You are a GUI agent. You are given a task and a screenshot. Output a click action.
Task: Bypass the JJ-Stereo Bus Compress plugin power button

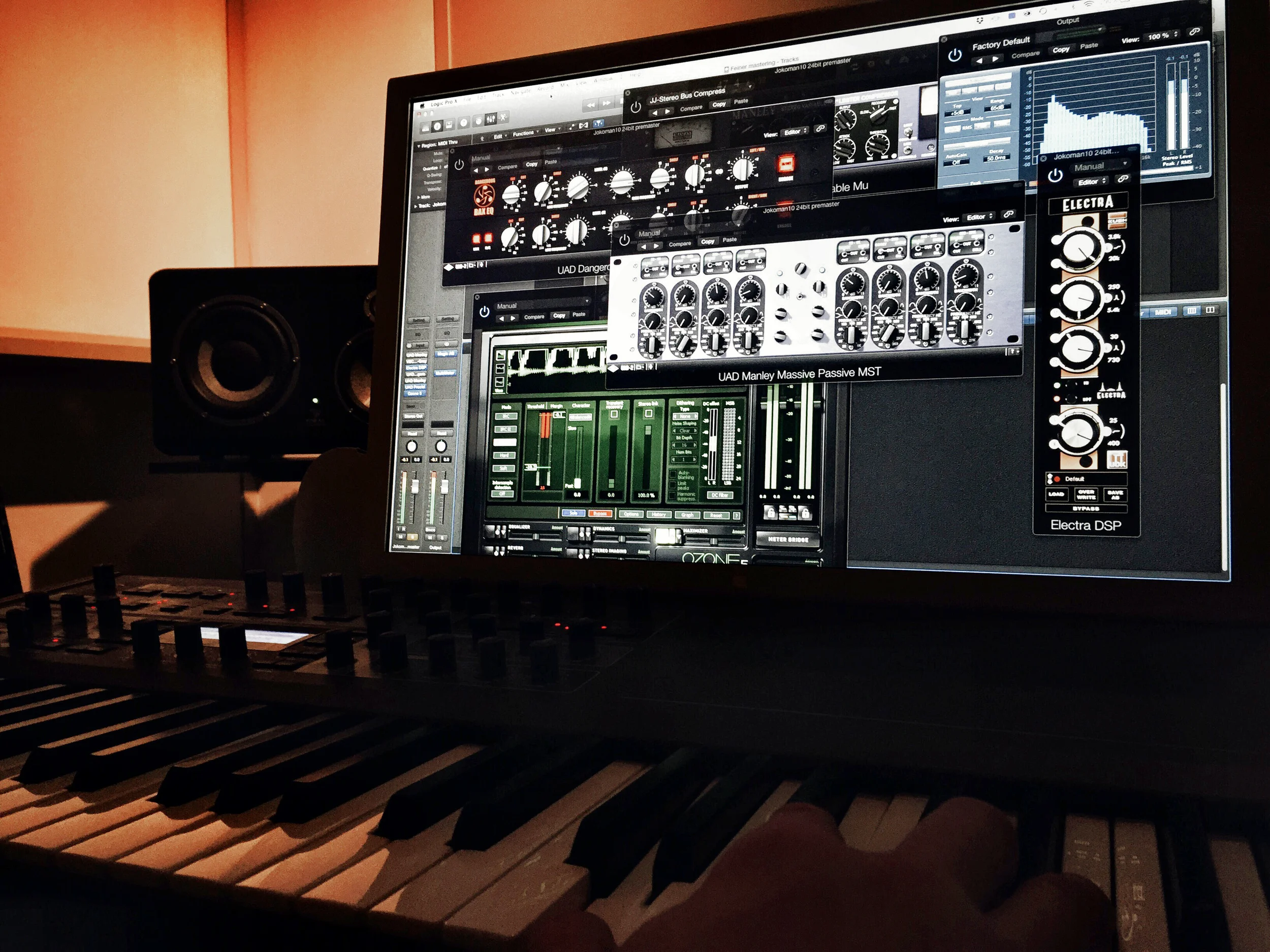point(636,108)
